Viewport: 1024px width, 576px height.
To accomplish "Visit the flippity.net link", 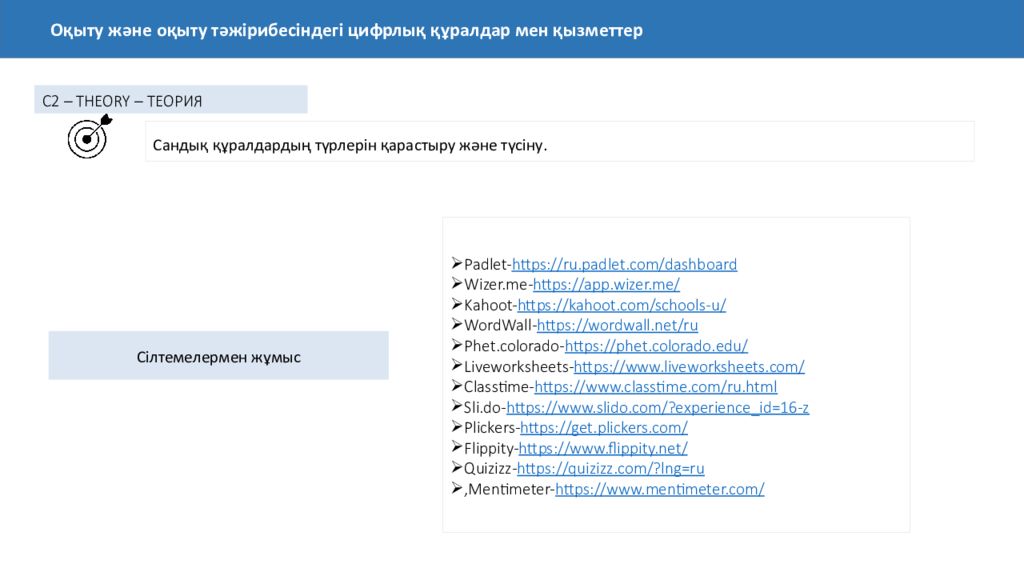I will pyautogui.click(x=603, y=449).
